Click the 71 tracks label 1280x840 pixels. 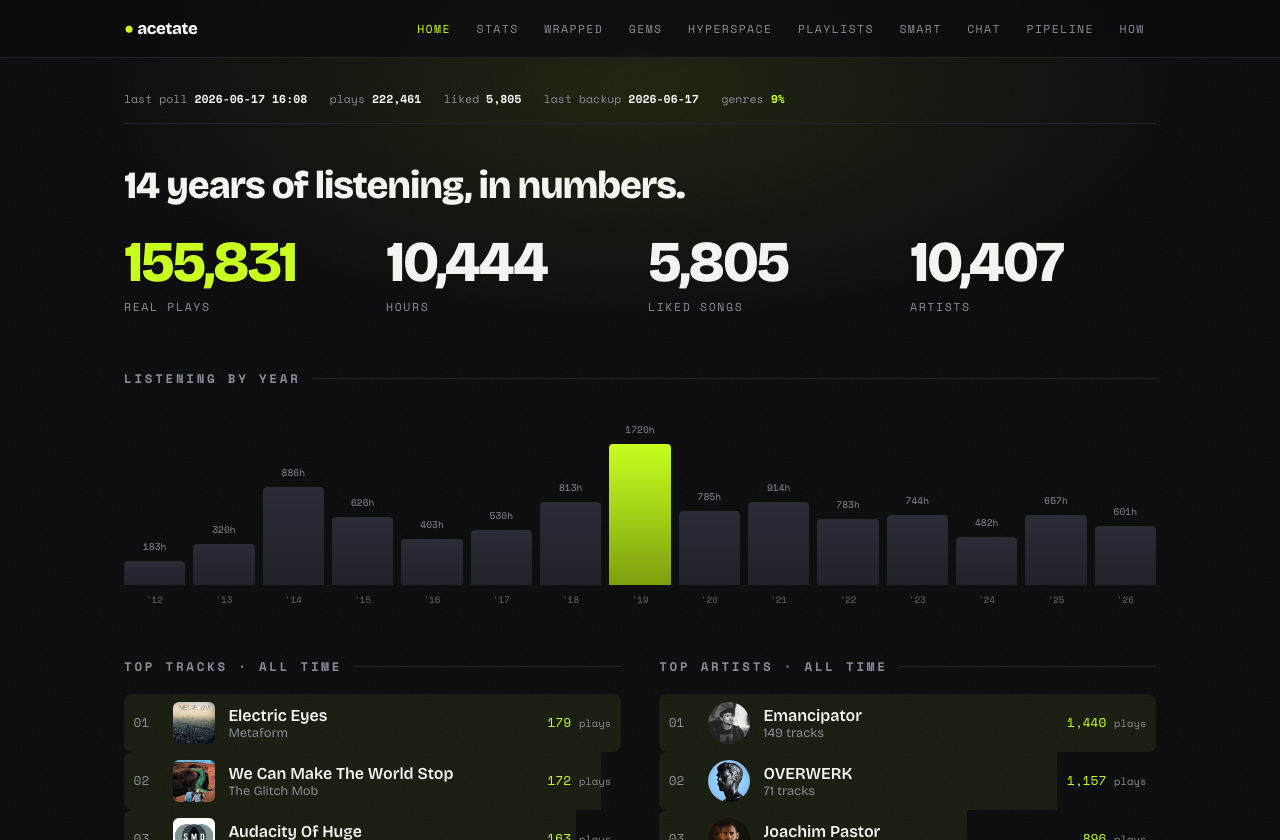click(x=789, y=791)
